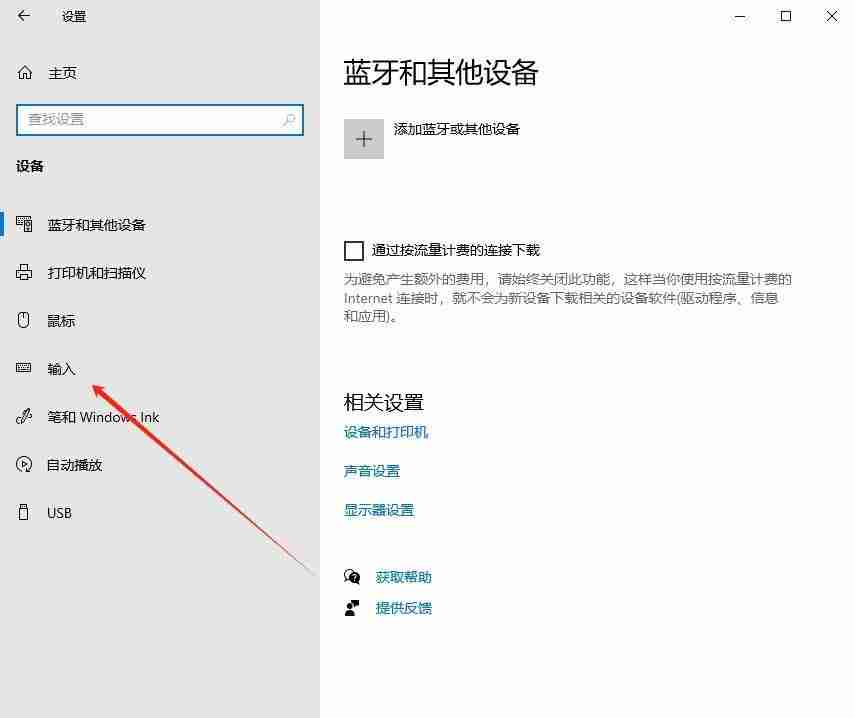855x718 pixels.
Task: Open the 设备和打印机 link
Action: (x=385, y=432)
